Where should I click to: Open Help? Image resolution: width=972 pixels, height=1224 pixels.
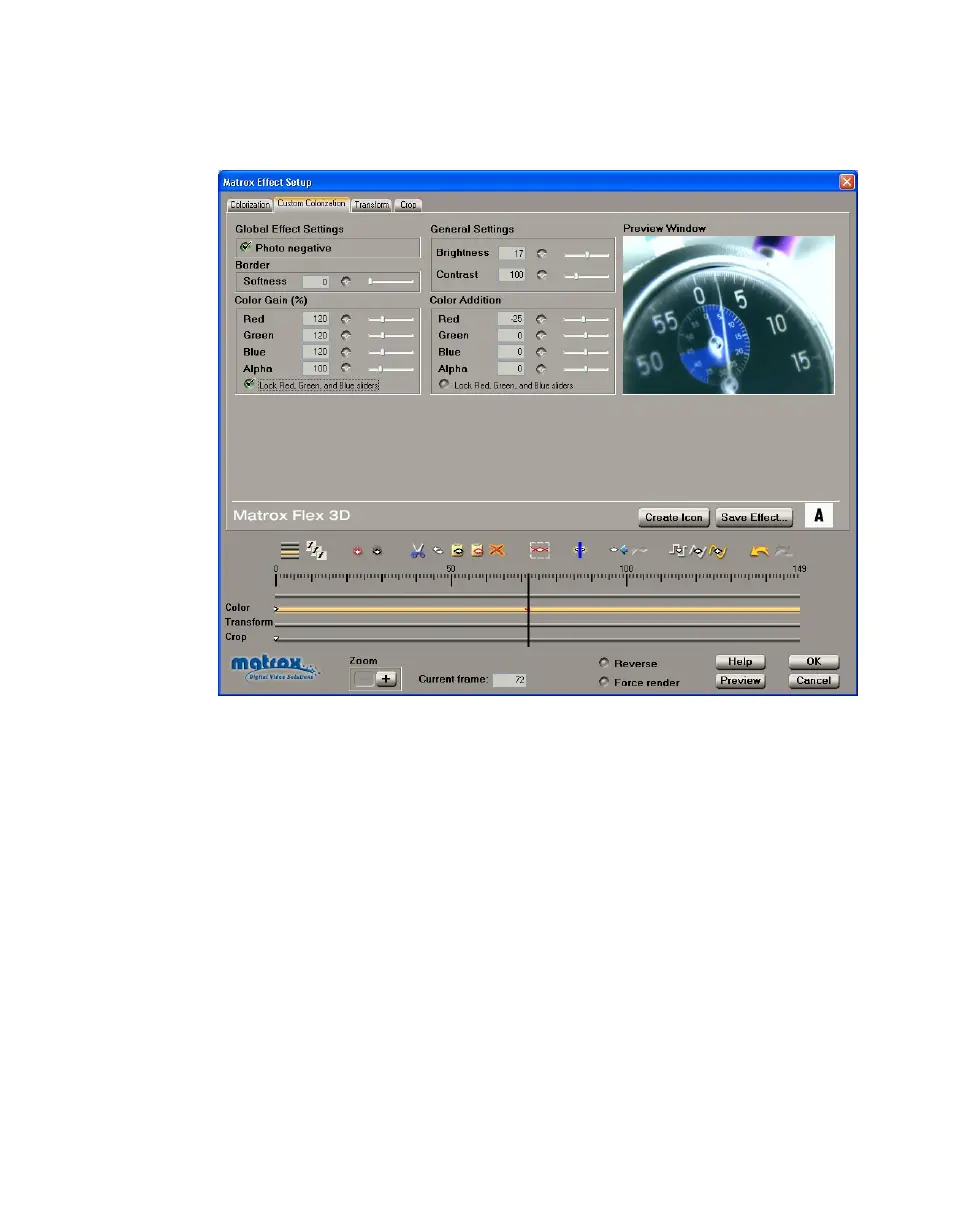740,662
